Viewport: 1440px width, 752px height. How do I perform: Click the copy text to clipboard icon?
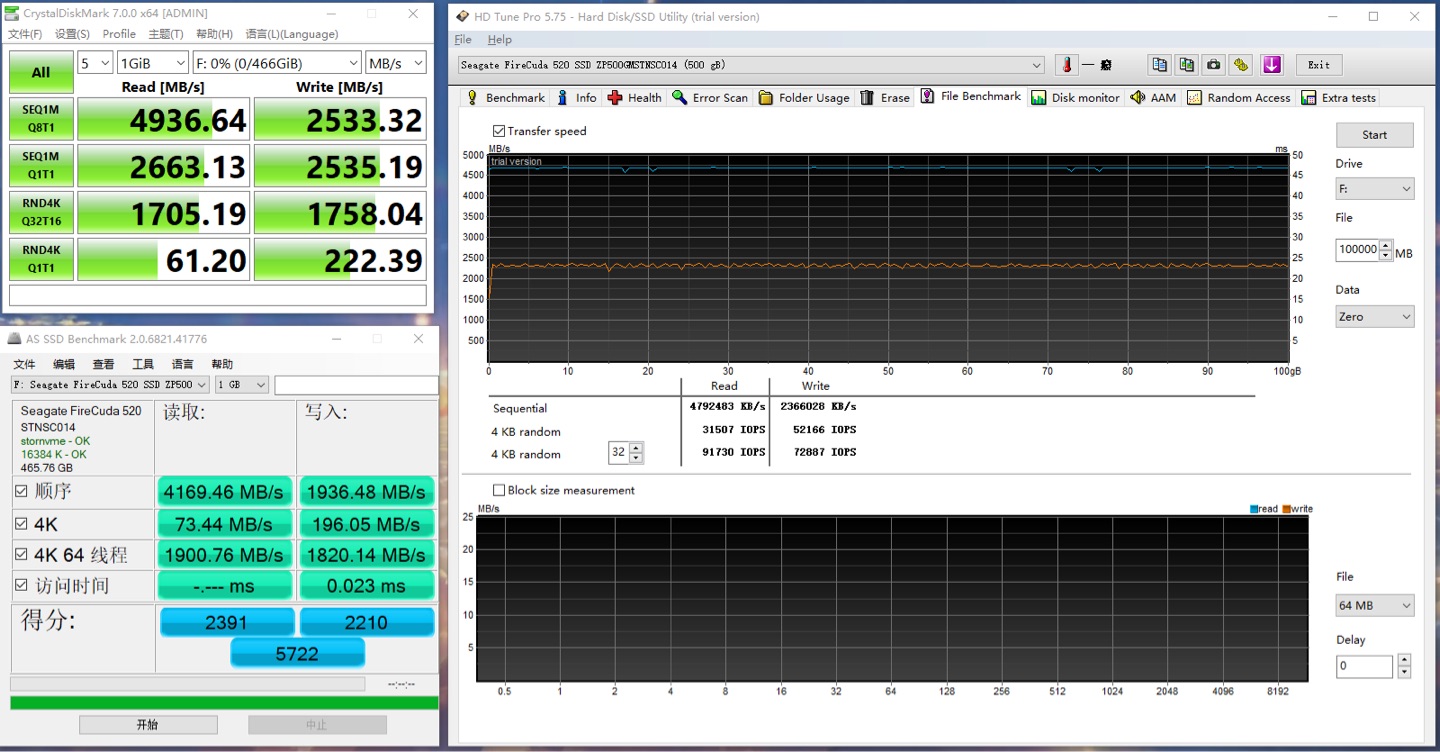point(1159,65)
